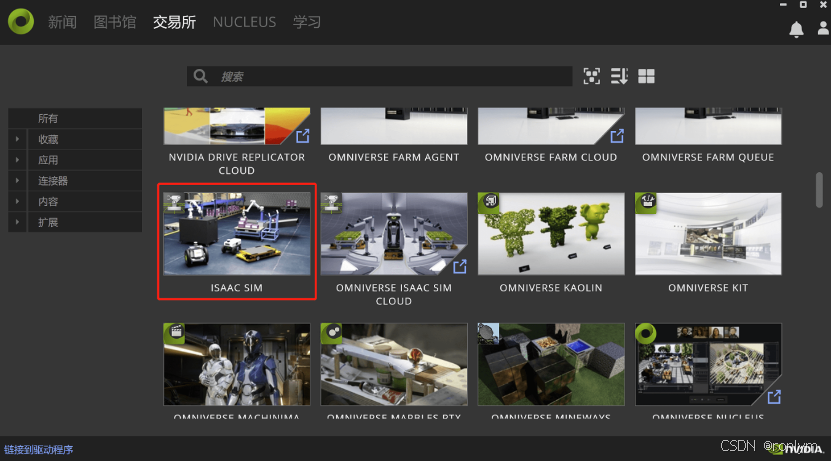Screen dimensions: 832x462
Task: Open external link on Omniverse Nucleus card
Action: 774,397
